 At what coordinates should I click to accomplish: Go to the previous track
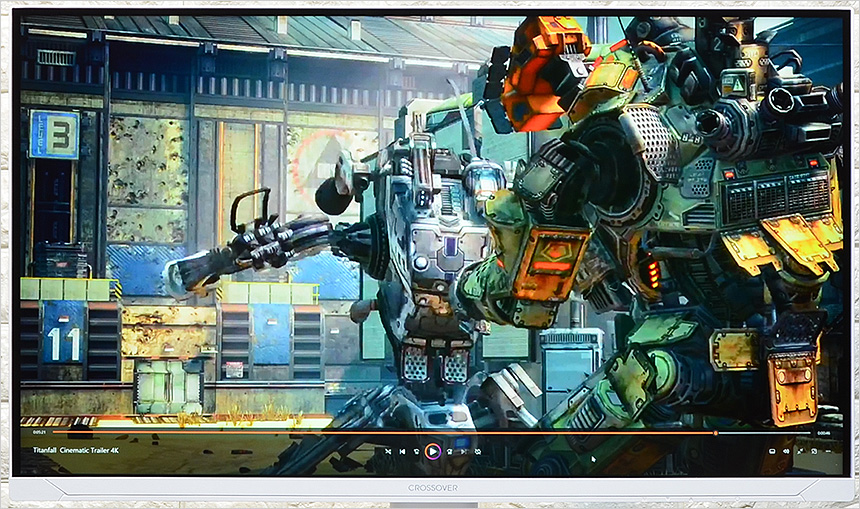(403, 452)
